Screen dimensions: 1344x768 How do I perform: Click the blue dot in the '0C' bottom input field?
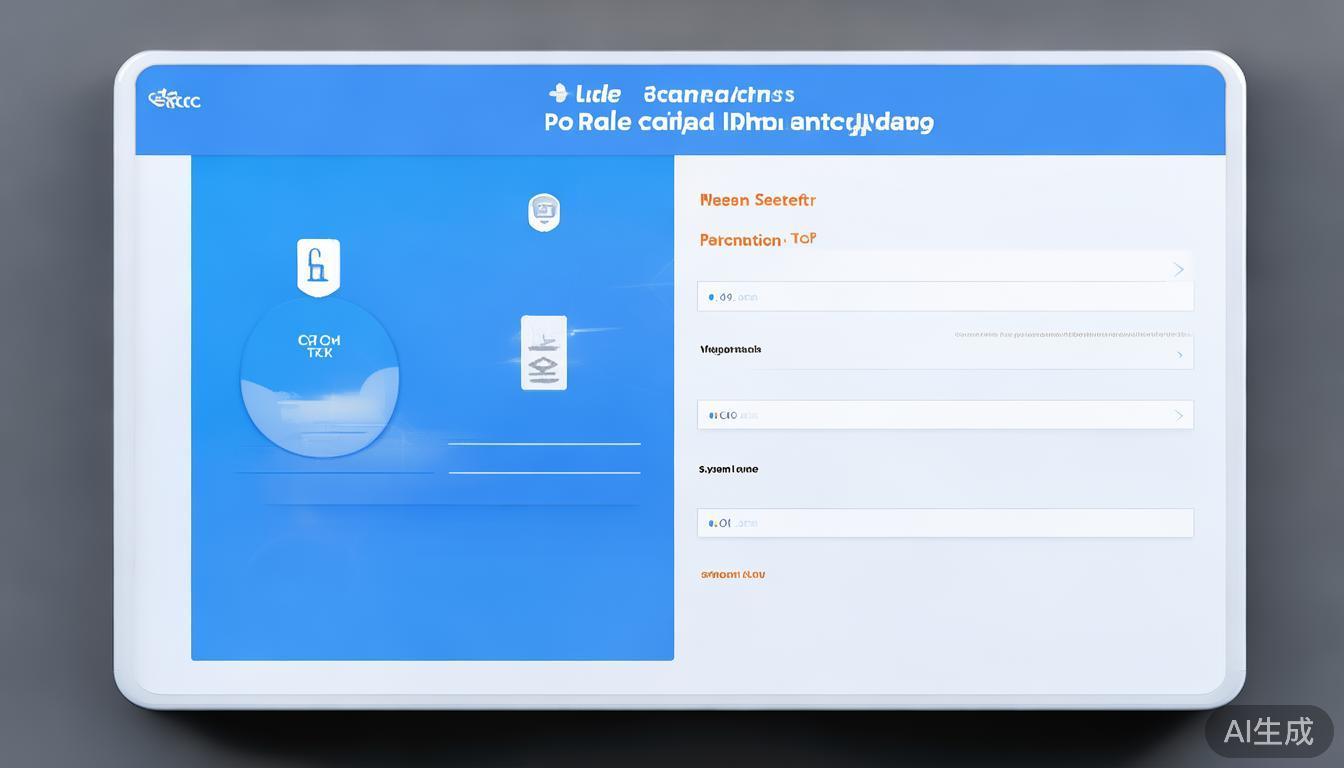[711, 523]
